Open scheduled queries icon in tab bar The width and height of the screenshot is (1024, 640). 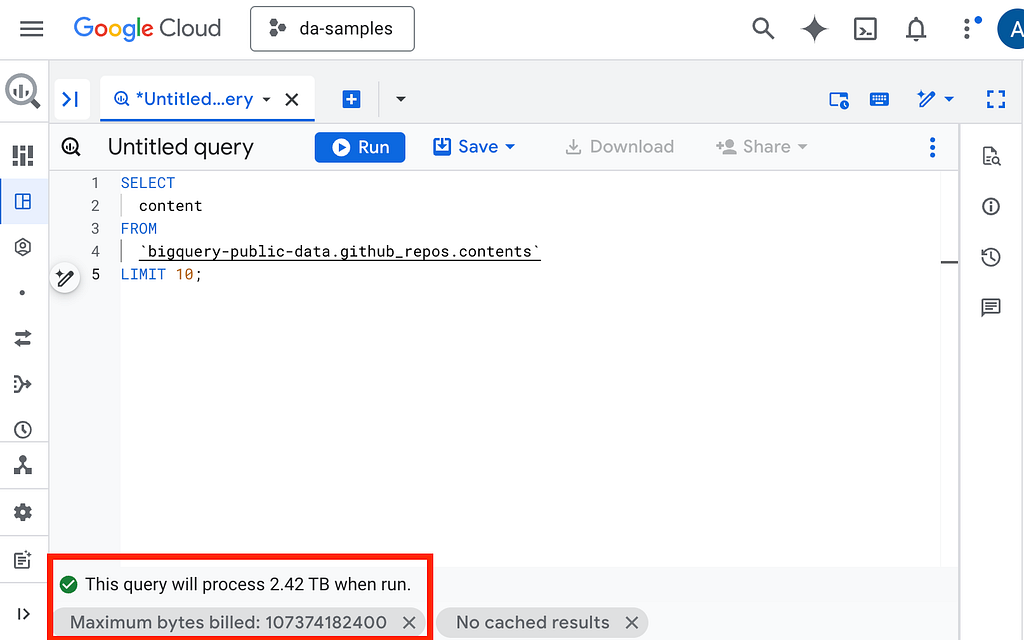click(839, 99)
